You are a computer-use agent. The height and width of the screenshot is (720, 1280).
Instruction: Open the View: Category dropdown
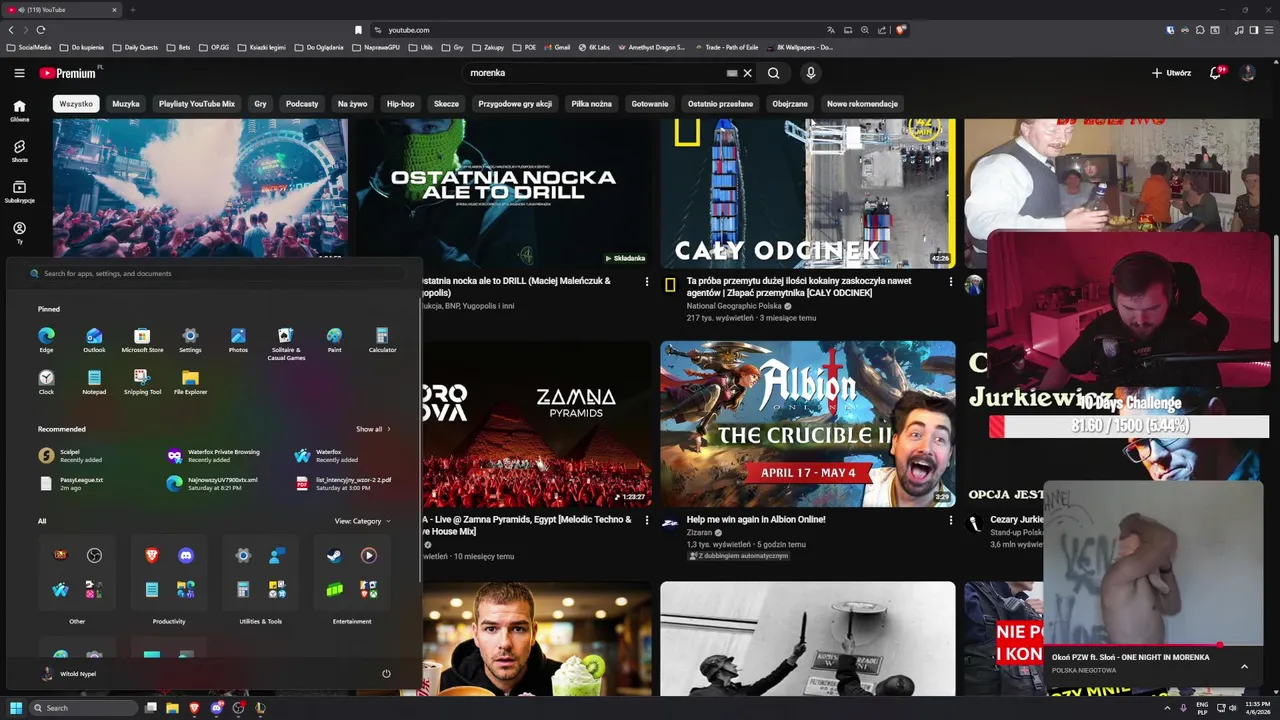(x=362, y=521)
